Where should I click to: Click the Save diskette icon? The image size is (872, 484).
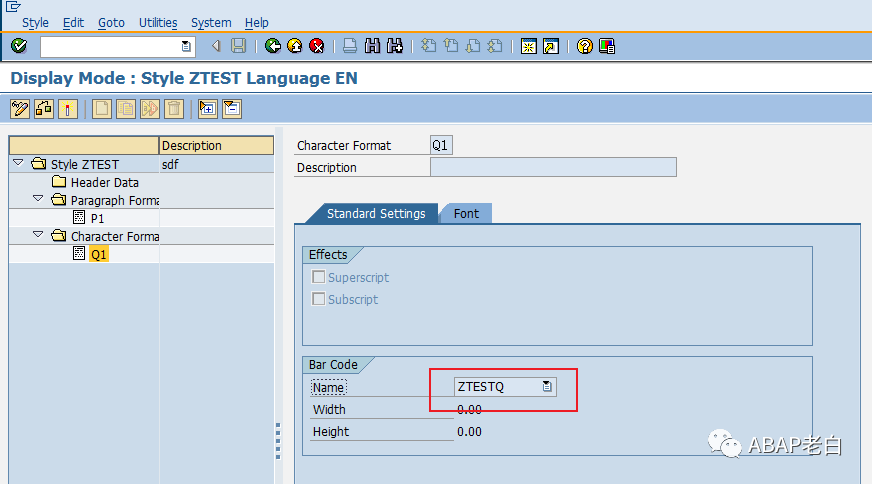[239, 46]
